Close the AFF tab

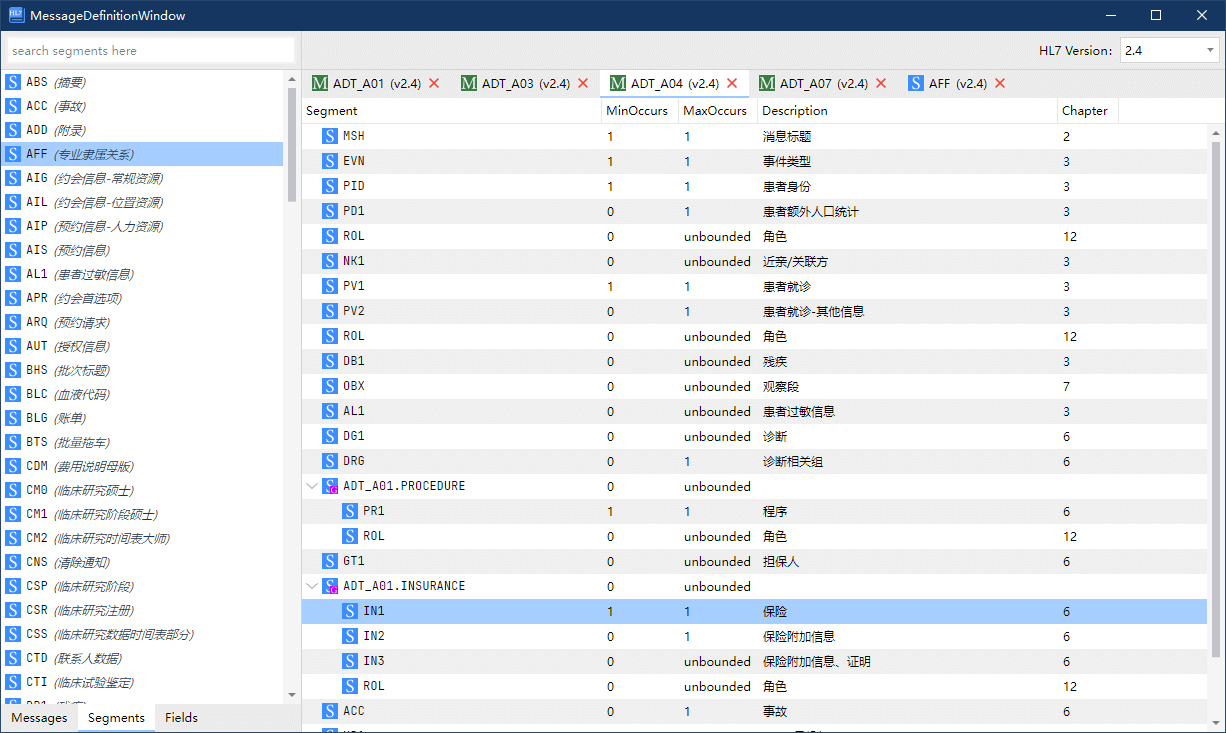(x=1000, y=84)
